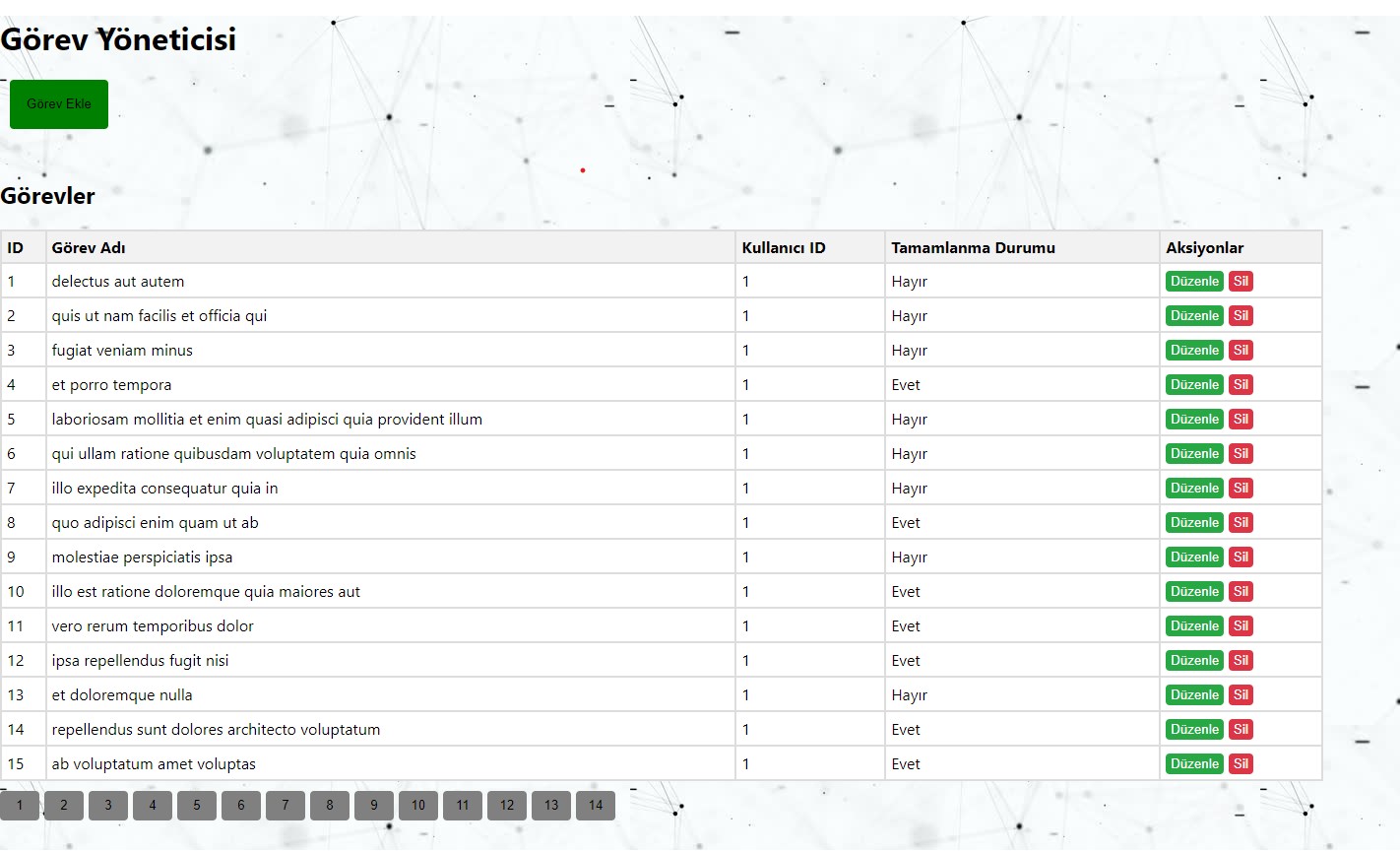Edit task 15 'ab voluptatum amet voluptas'
The image size is (1400, 852).
(1194, 764)
